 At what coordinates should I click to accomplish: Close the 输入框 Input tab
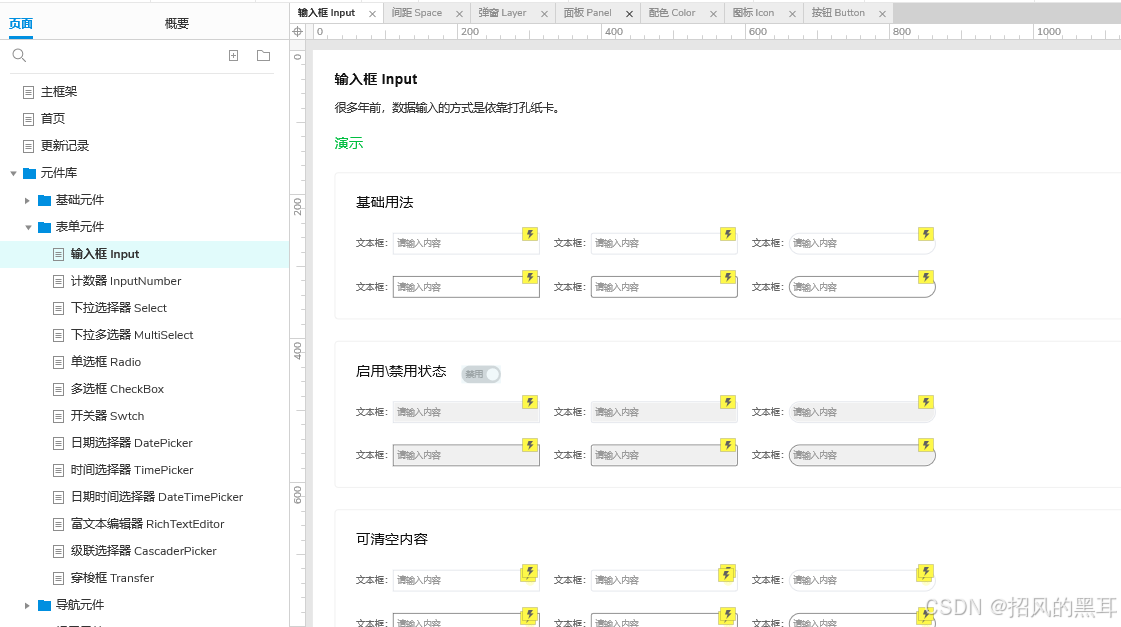click(x=372, y=14)
